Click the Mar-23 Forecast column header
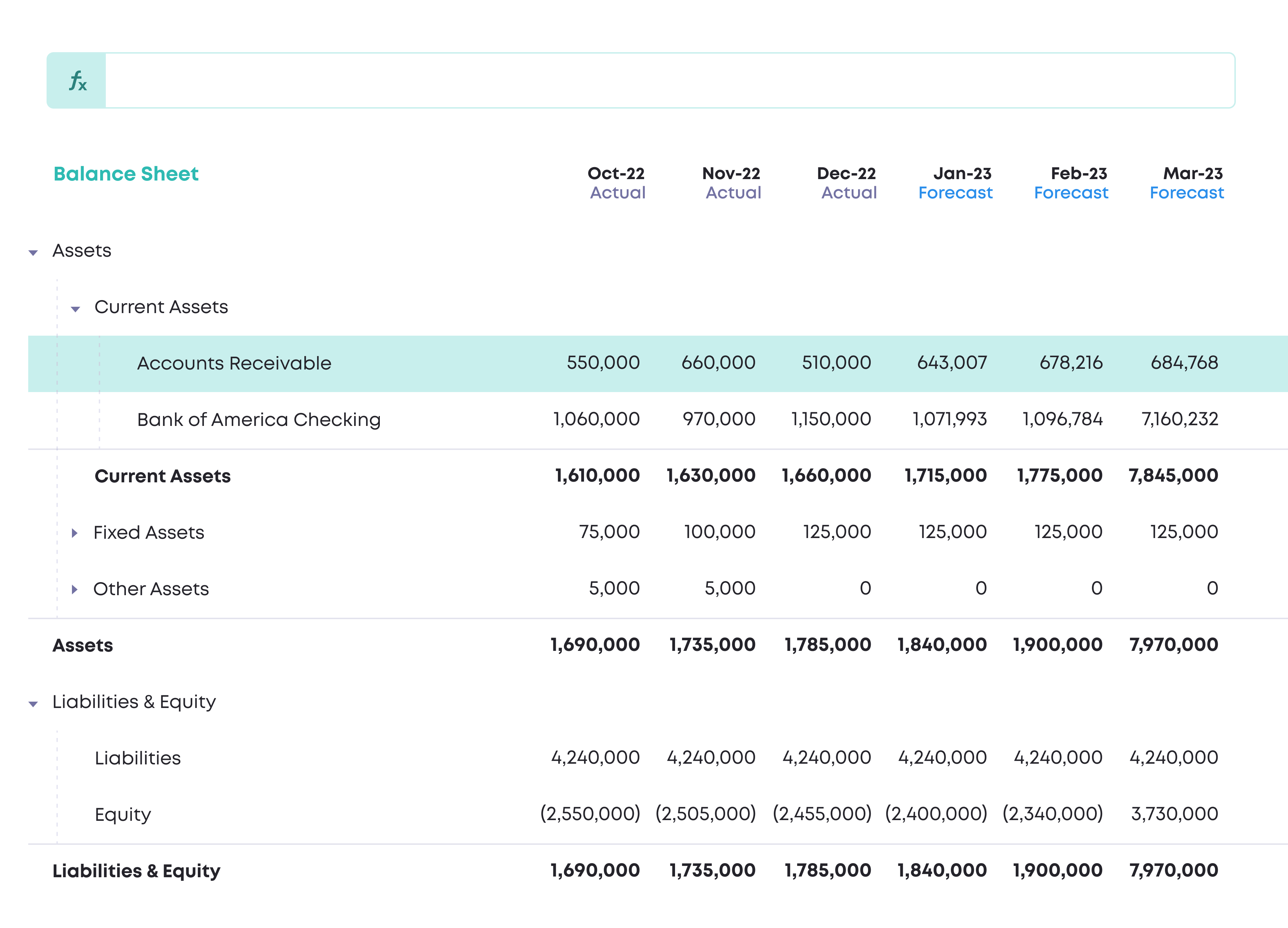1288x928 pixels. click(1187, 183)
